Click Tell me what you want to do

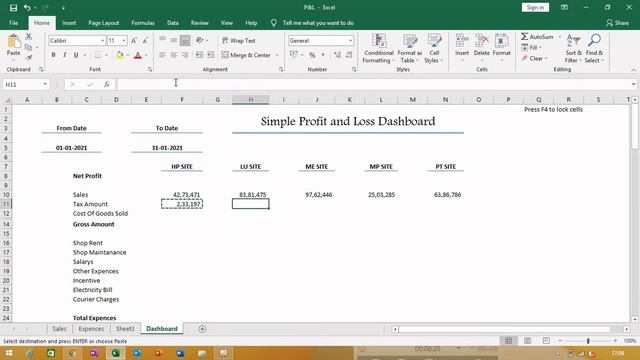(x=318, y=23)
